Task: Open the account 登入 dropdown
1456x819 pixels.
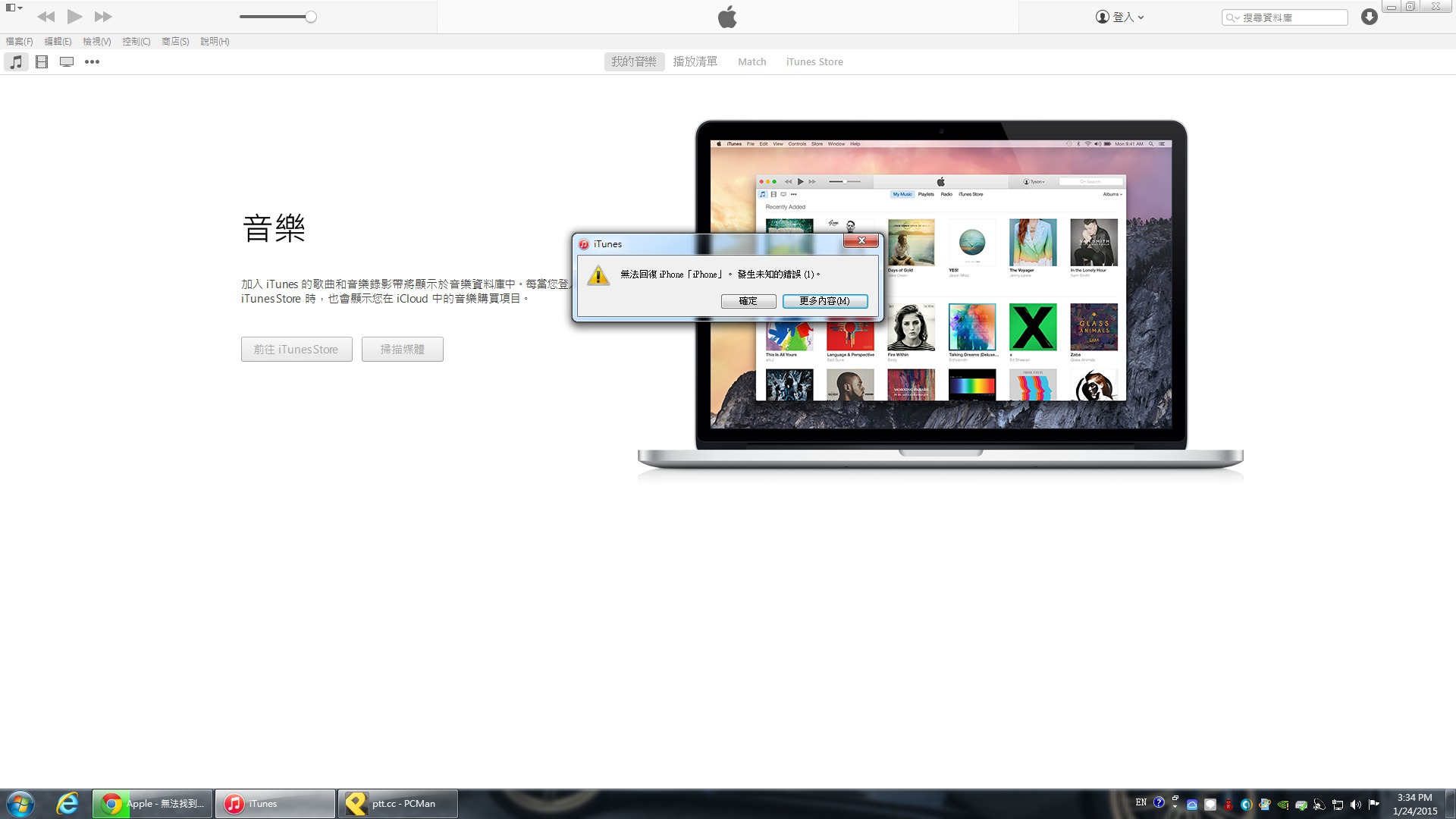Action: tap(1120, 17)
